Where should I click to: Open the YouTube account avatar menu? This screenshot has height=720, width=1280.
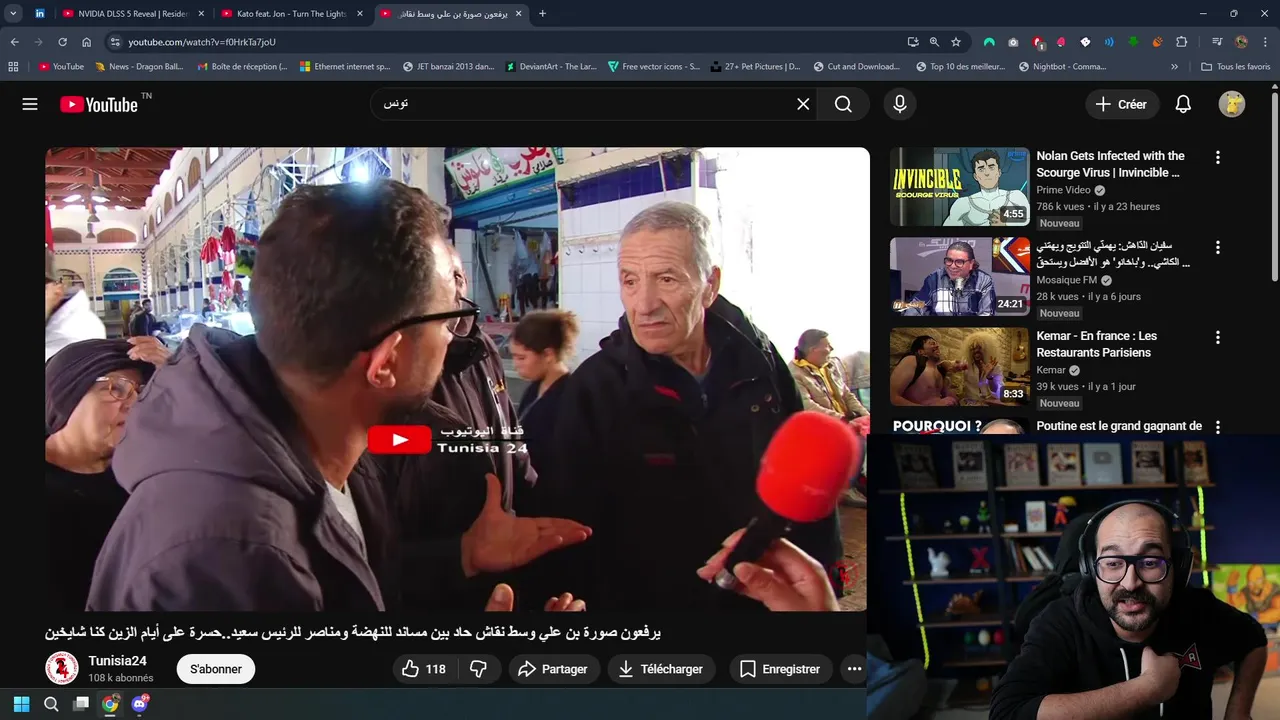[x=1232, y=104]
